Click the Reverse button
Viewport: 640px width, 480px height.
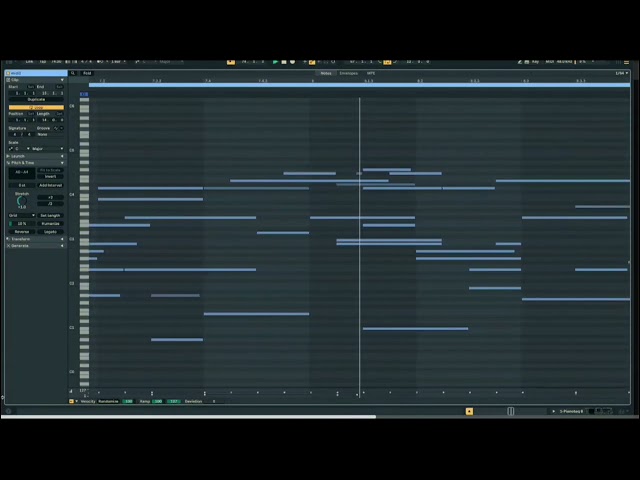tap(22, 231)
